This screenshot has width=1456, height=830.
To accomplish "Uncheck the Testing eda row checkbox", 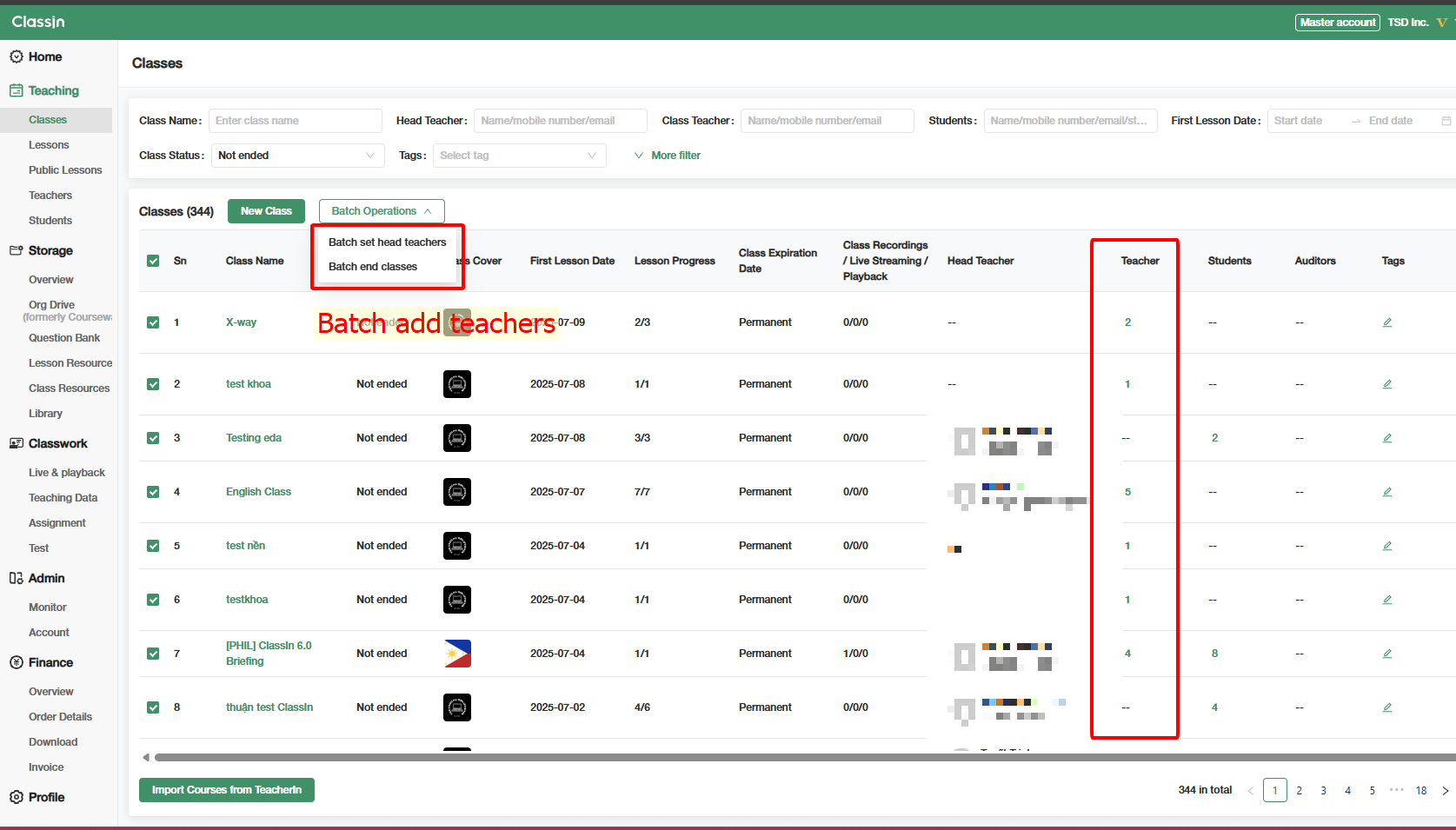I will (153, 438).
